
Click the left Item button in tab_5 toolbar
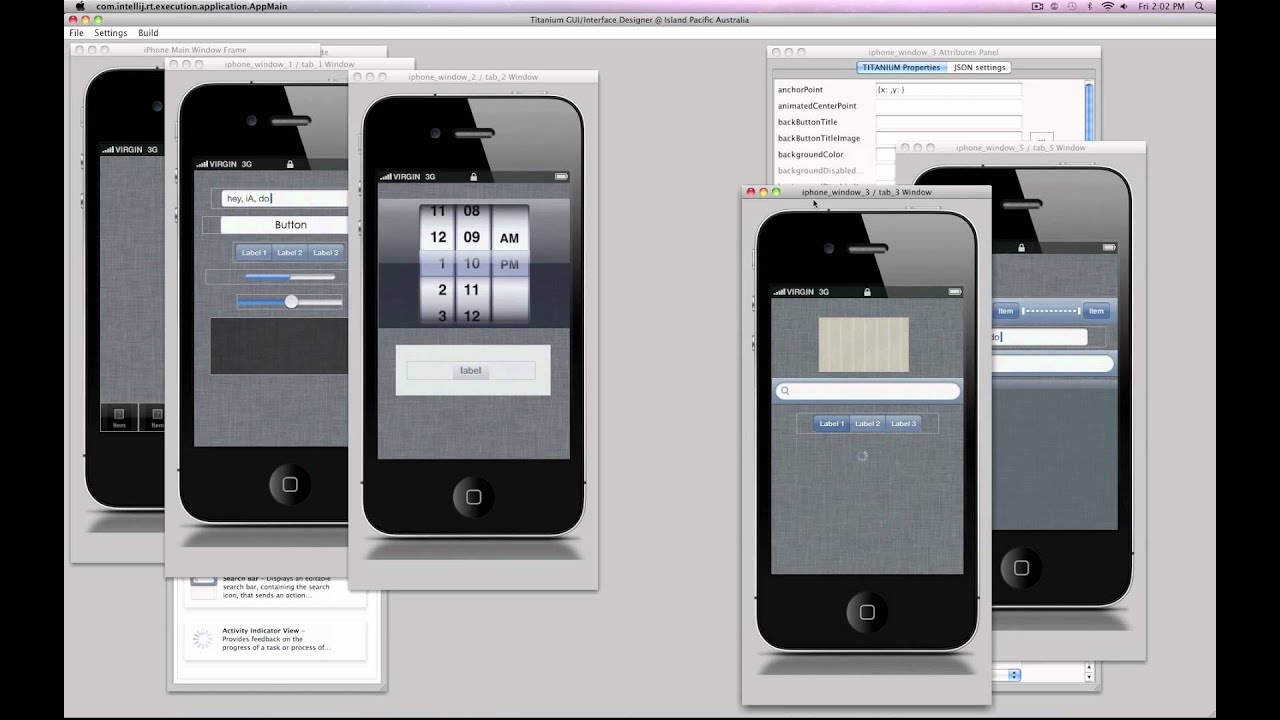[x=1004, y=311]
